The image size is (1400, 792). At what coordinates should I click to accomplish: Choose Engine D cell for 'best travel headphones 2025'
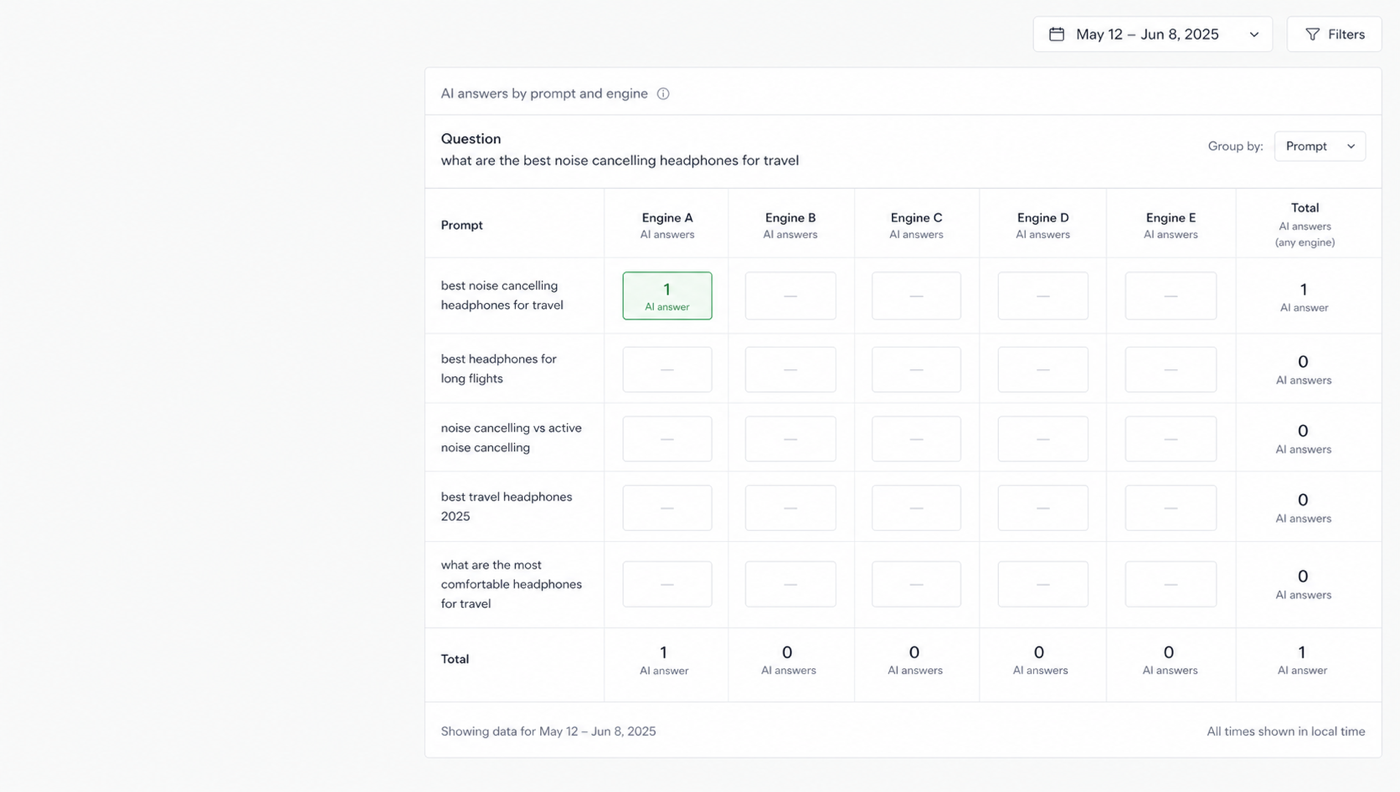[x=1043, y=508]
